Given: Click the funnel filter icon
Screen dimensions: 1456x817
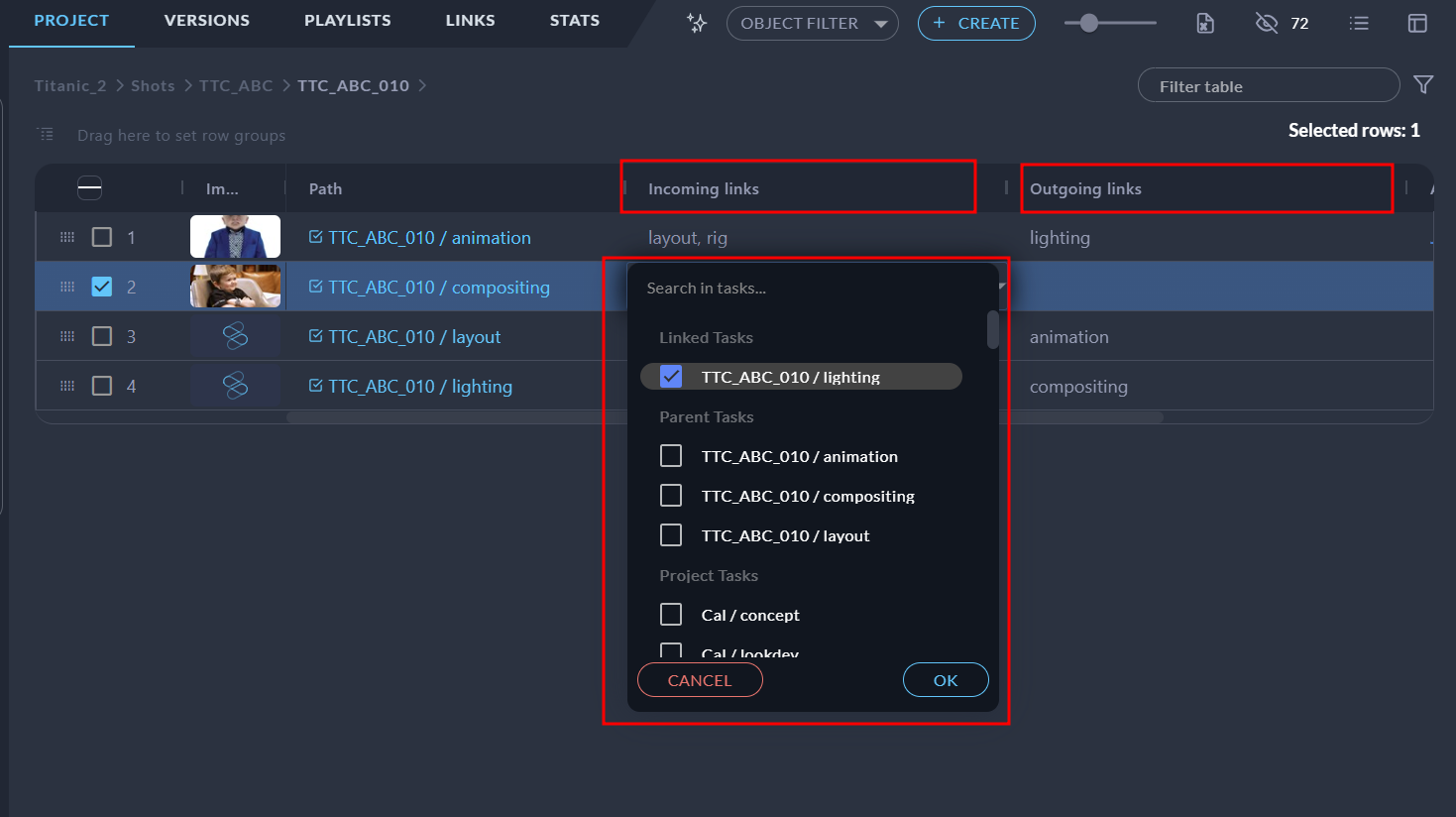Looking at the screenshot, I should click(1423, 85).
